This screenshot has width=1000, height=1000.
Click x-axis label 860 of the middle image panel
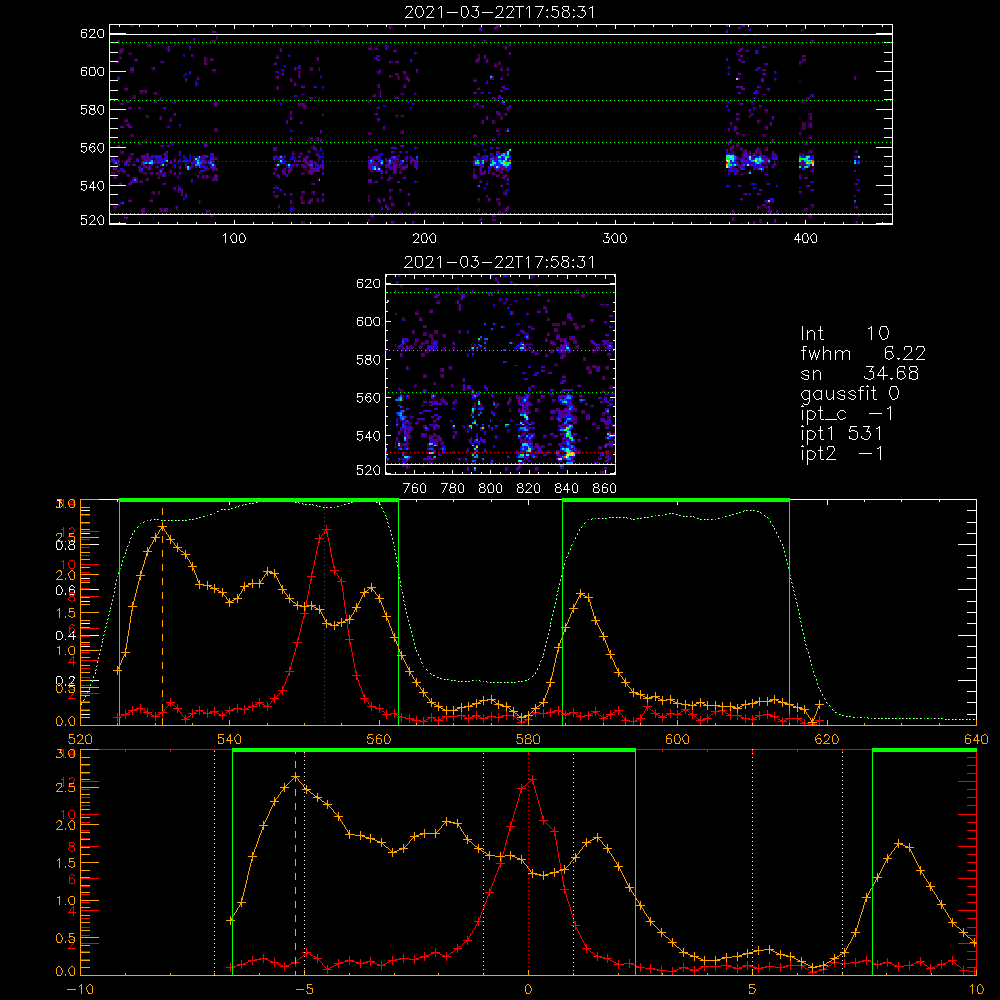tap(605, 489)
